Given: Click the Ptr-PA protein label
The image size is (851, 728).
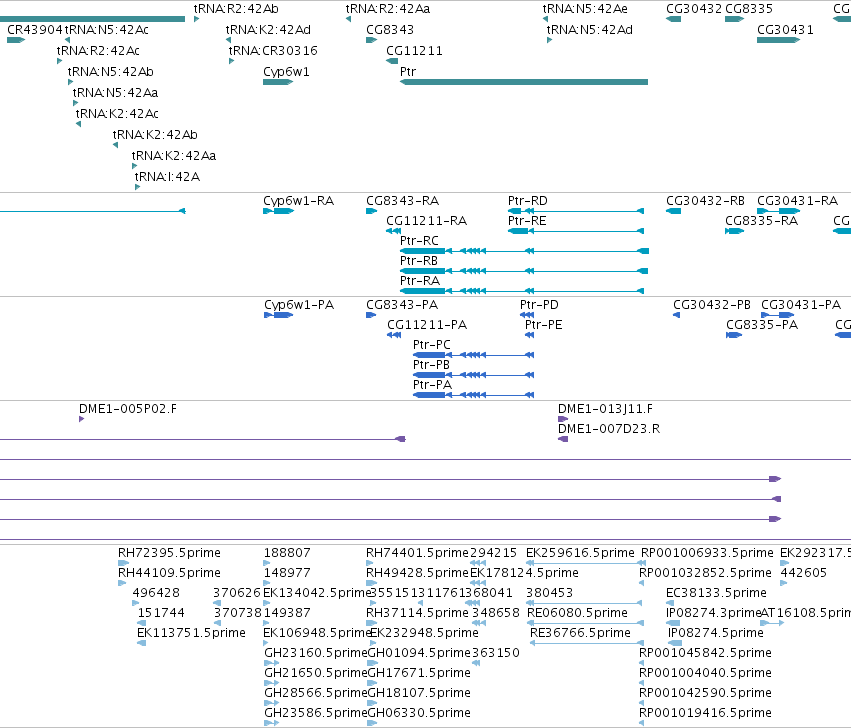Looking at the screenshot, I should click(x=432, y=385).
